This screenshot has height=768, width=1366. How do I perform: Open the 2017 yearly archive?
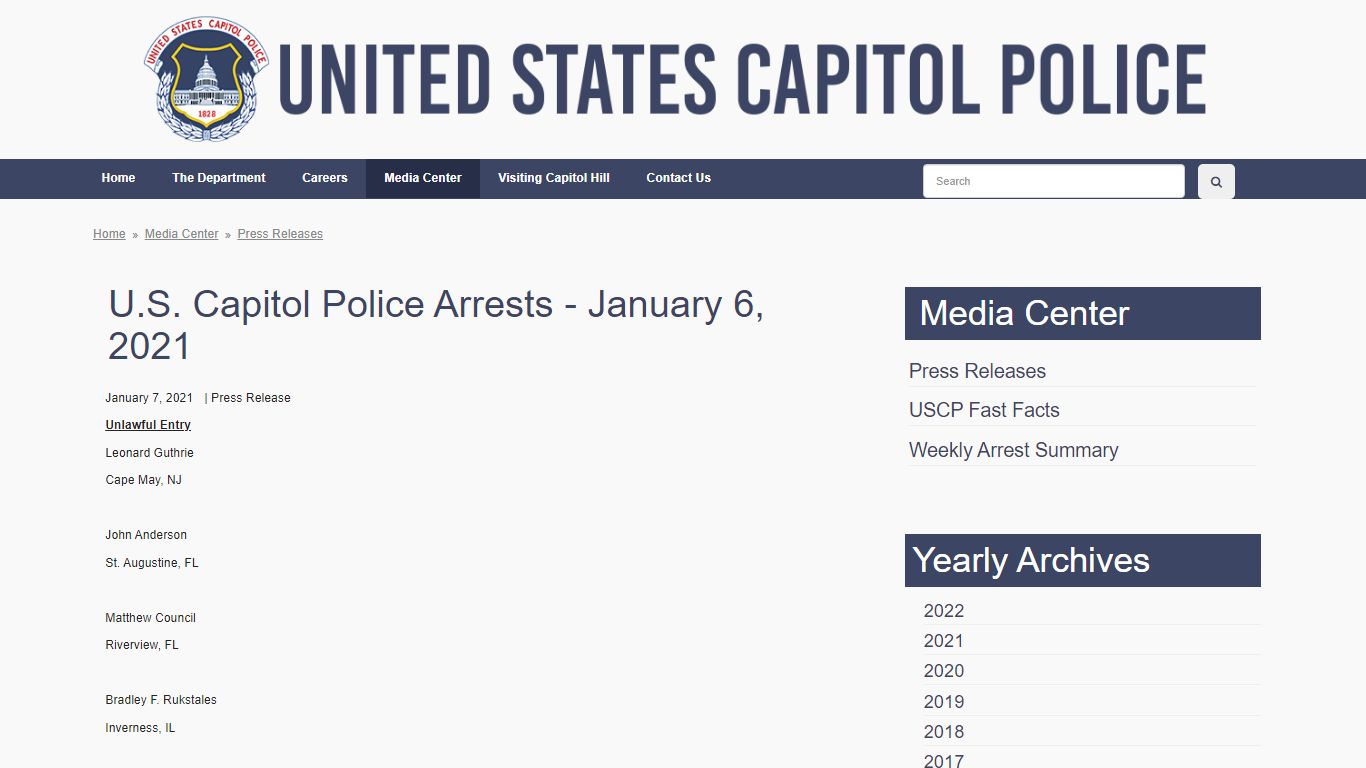(944, 760)
